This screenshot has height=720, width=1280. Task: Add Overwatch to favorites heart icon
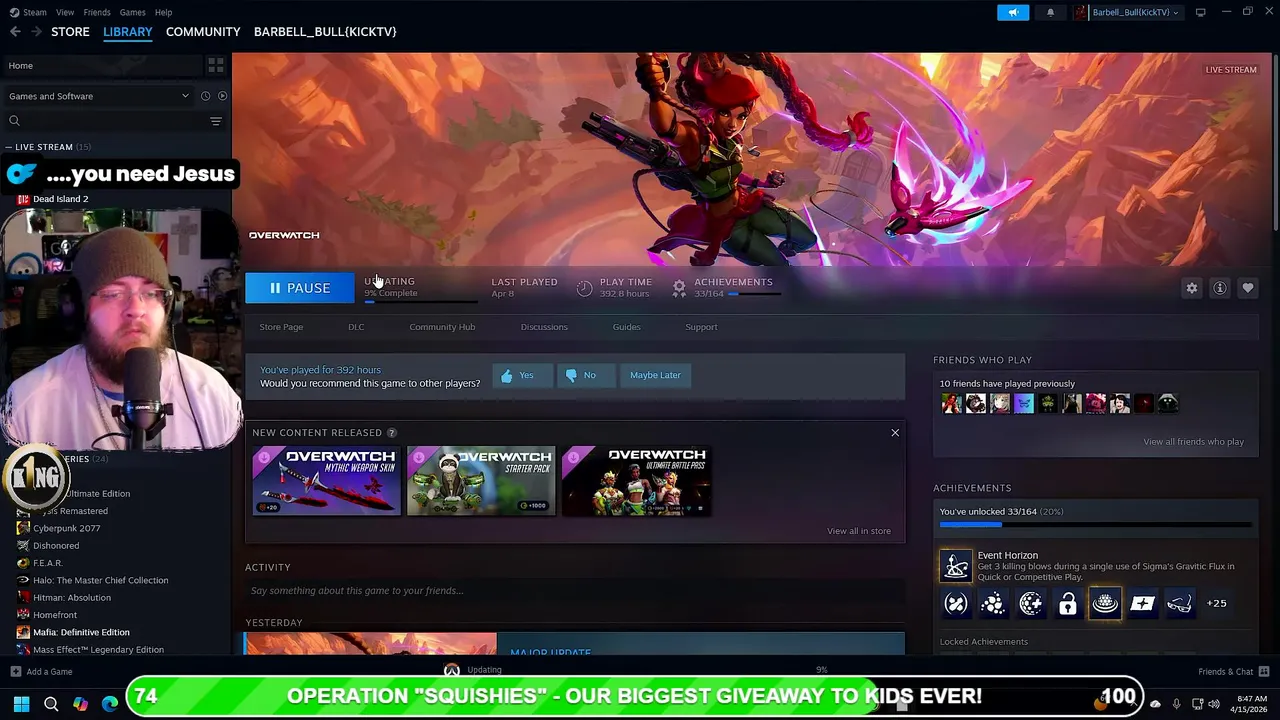click(1248, 288)
